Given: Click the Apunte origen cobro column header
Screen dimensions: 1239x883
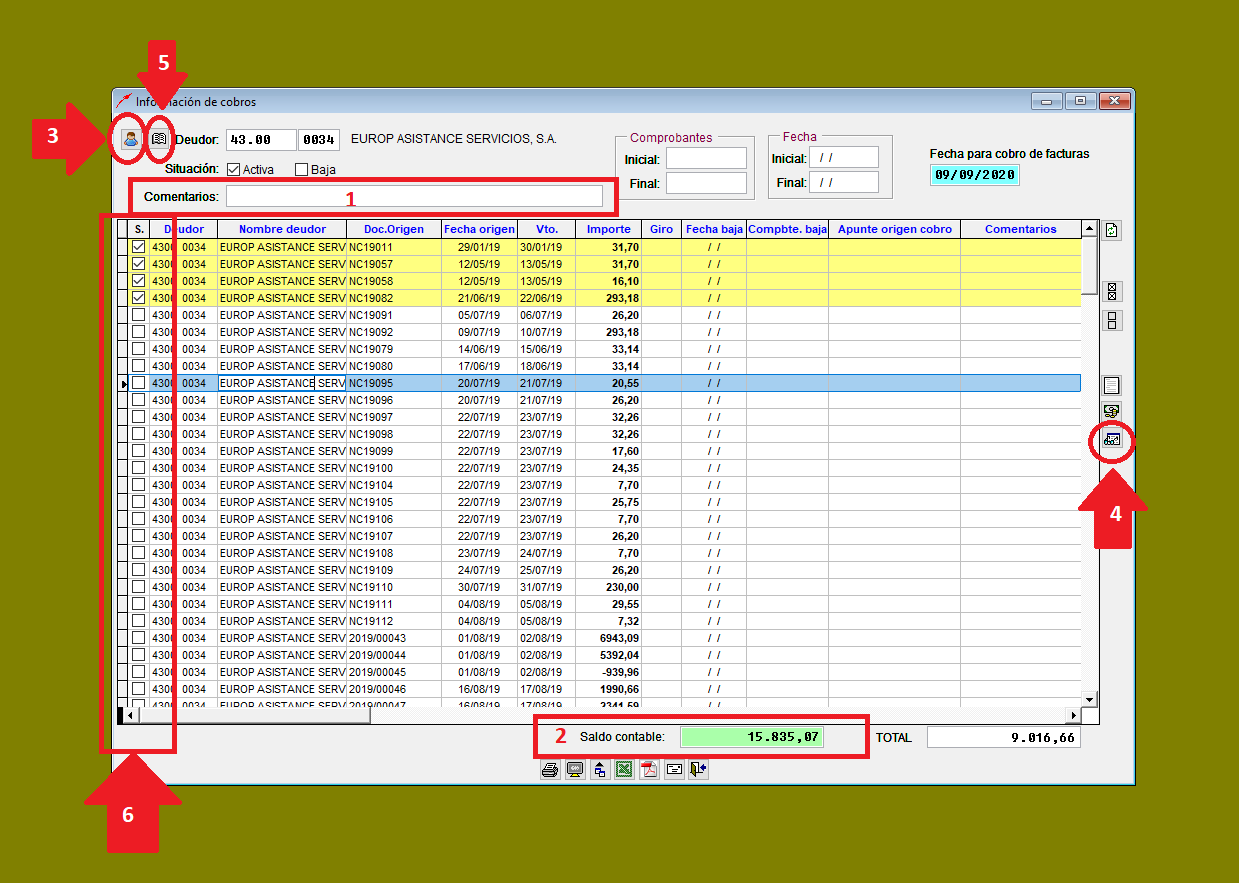Looking at the screenshot, I should 894,230.
